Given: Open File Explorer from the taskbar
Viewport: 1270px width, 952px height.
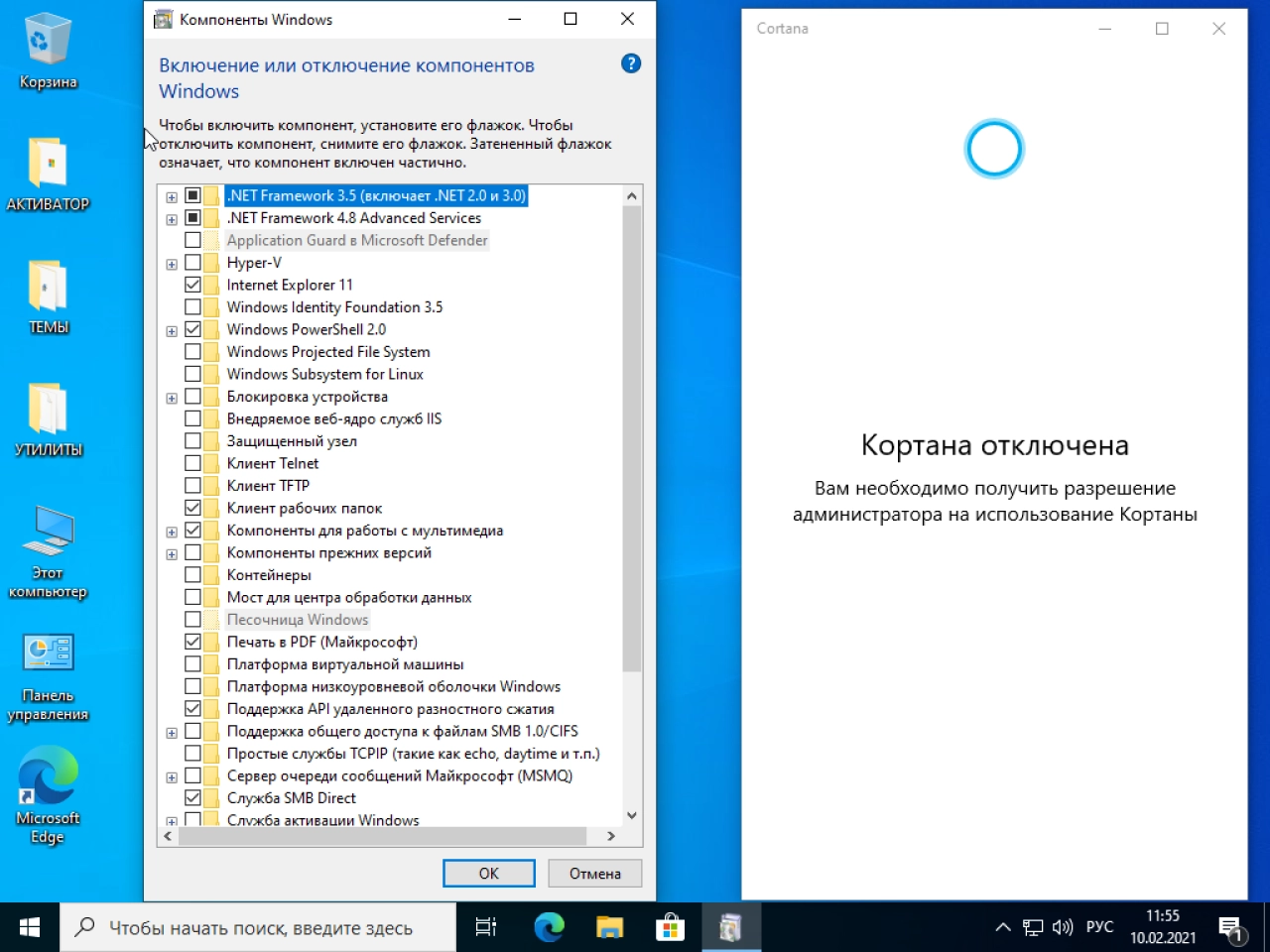Looking at the screenshot, I should point(609,927).
